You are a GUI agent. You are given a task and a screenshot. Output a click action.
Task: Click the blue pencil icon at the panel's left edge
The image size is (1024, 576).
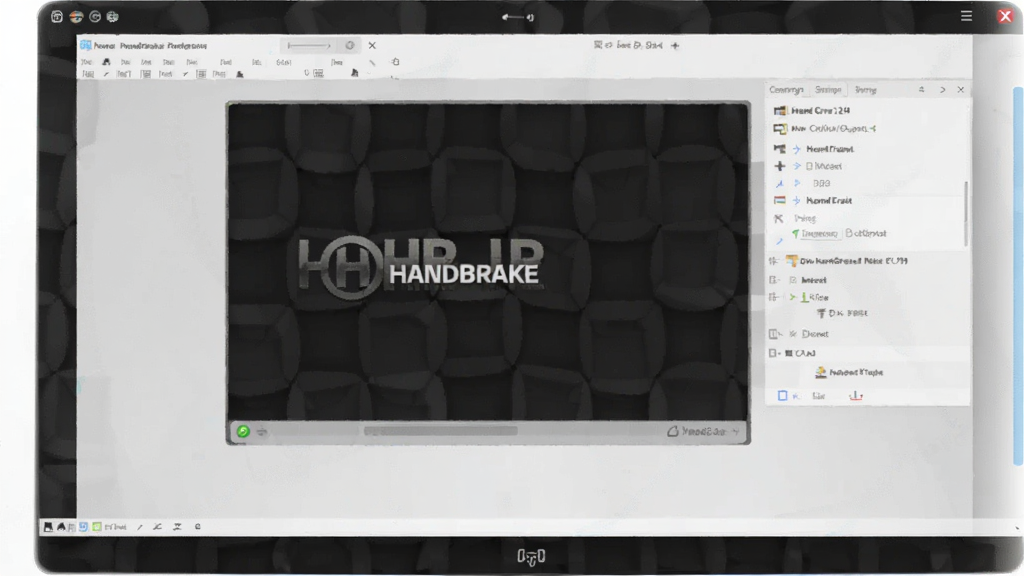point(779,241)
